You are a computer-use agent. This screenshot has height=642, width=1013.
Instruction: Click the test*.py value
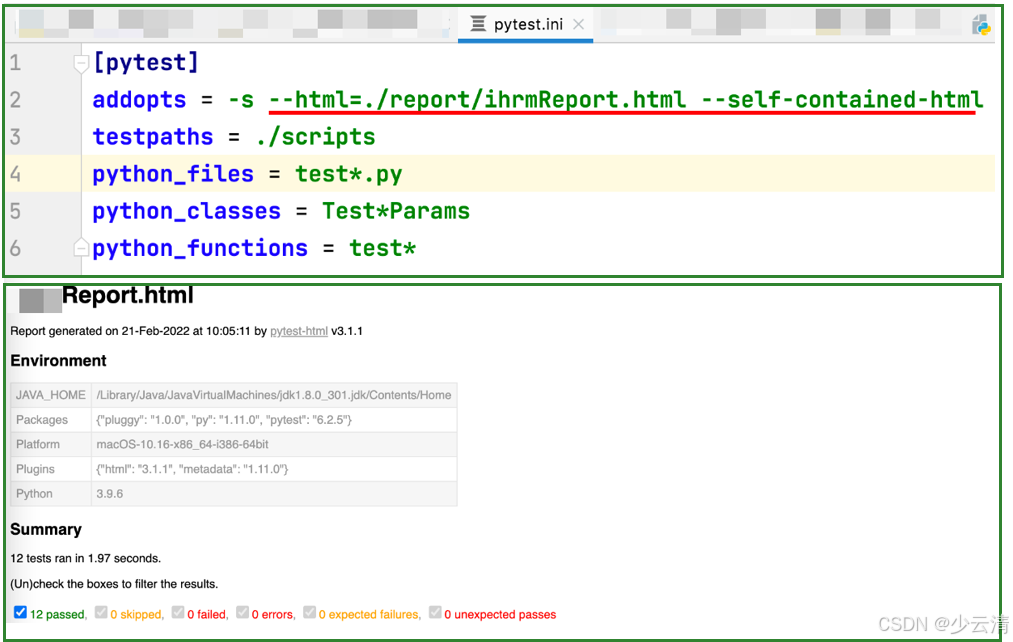[x=349, y=174]
